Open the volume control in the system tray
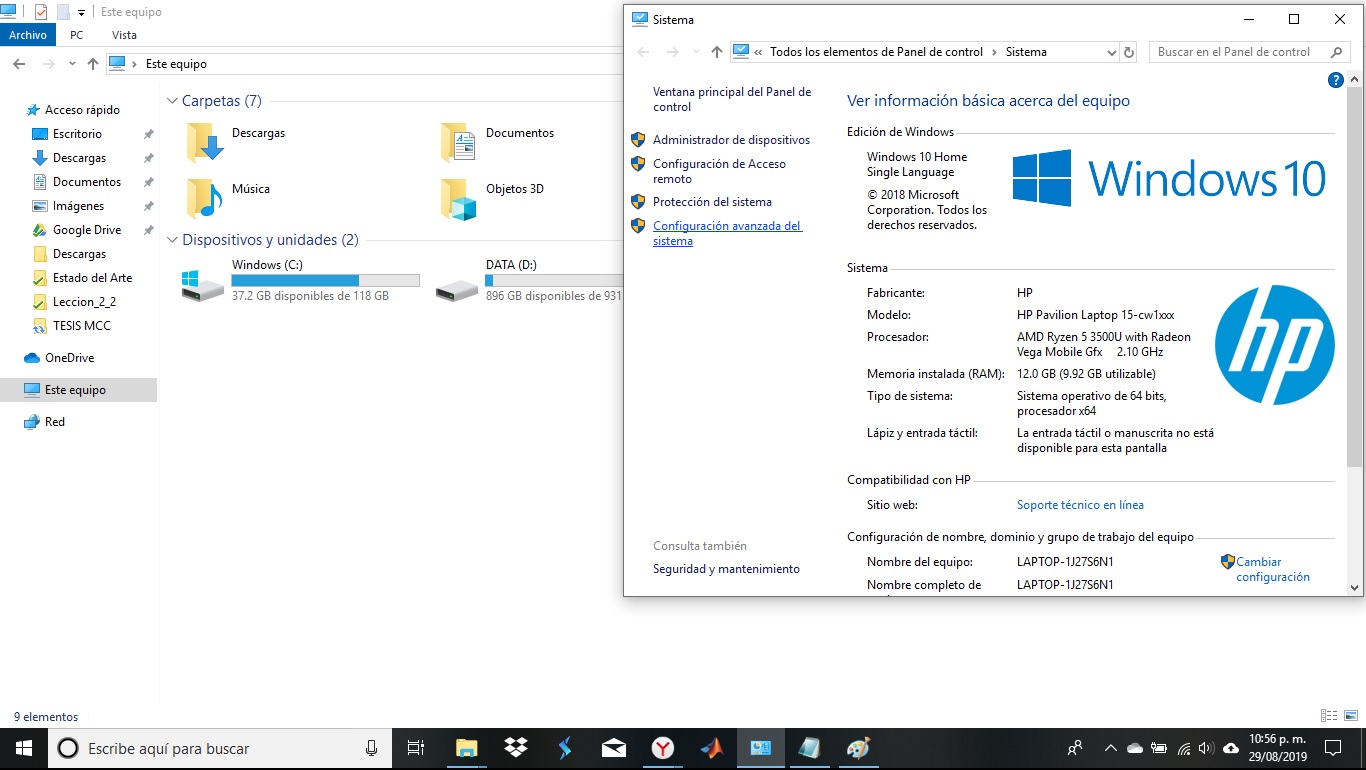Screen dimensions: 1366x770 point(1205,748)
